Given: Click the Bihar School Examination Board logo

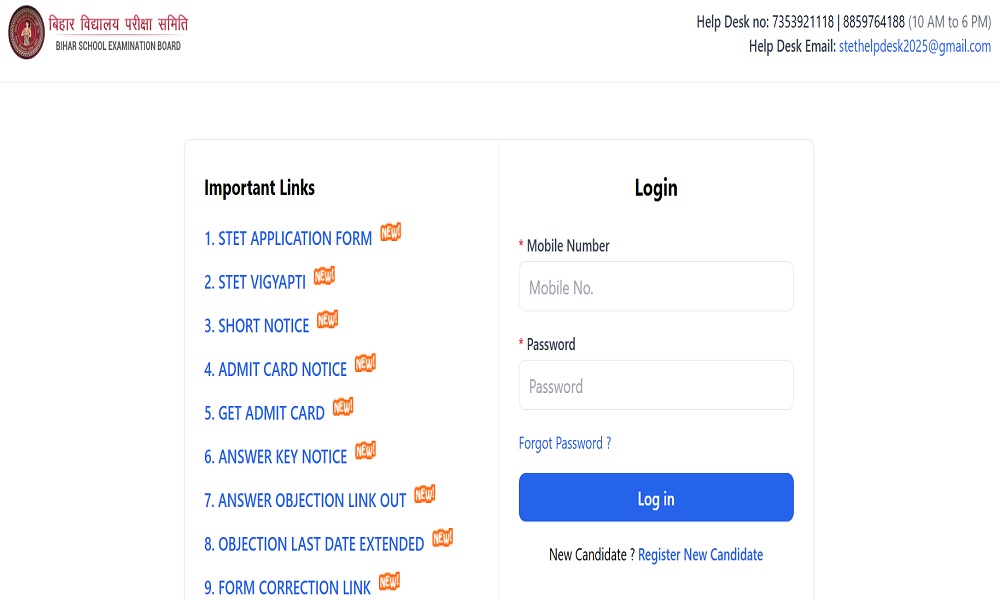Looking at the screenshot, I should pos(27,32).
